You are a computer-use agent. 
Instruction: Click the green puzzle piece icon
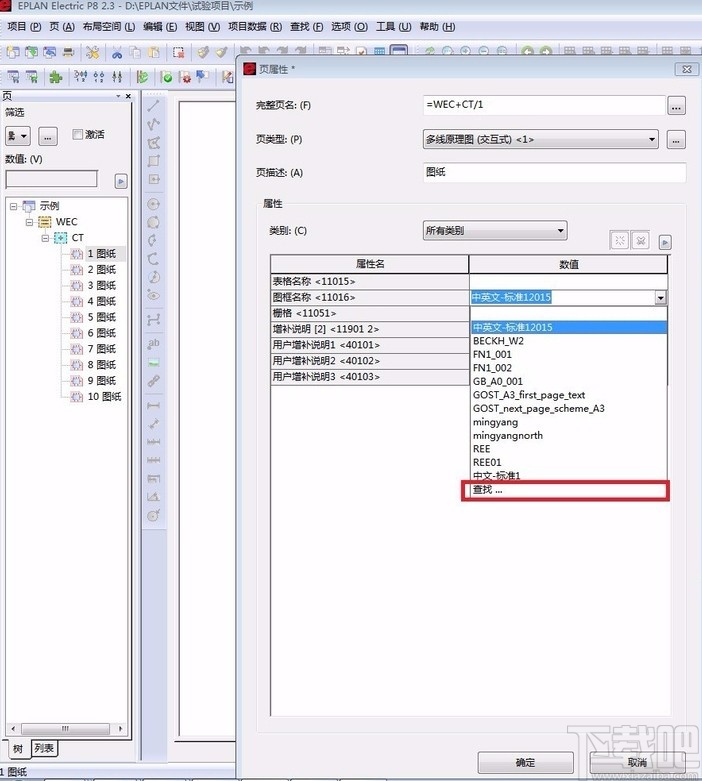[55, 77]
